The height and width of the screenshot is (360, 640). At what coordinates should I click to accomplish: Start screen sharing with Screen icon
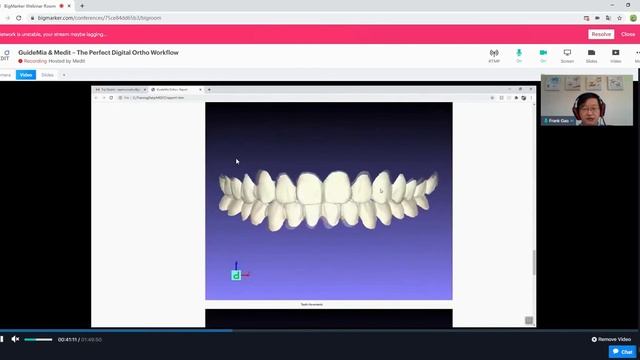tap(567, 56)
